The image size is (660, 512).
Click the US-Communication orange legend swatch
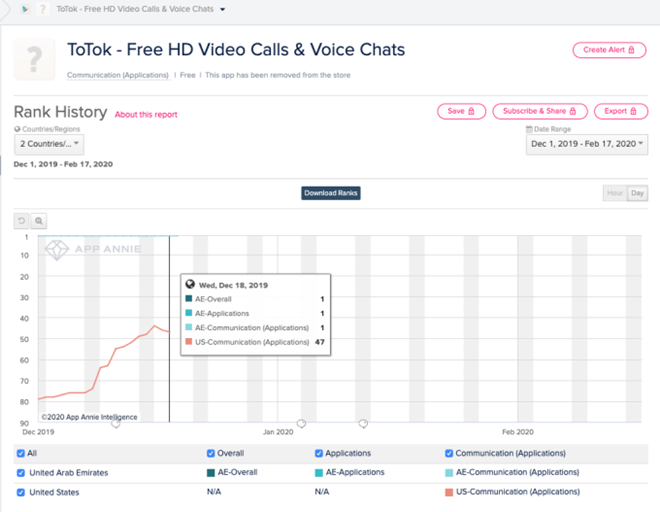(450, 492)
